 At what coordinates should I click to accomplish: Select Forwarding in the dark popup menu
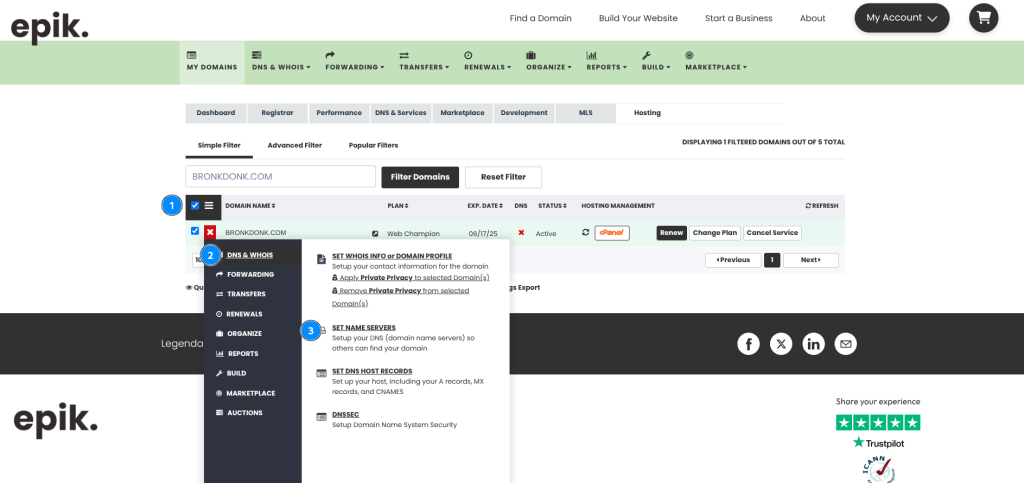click(x=253, y=275)
